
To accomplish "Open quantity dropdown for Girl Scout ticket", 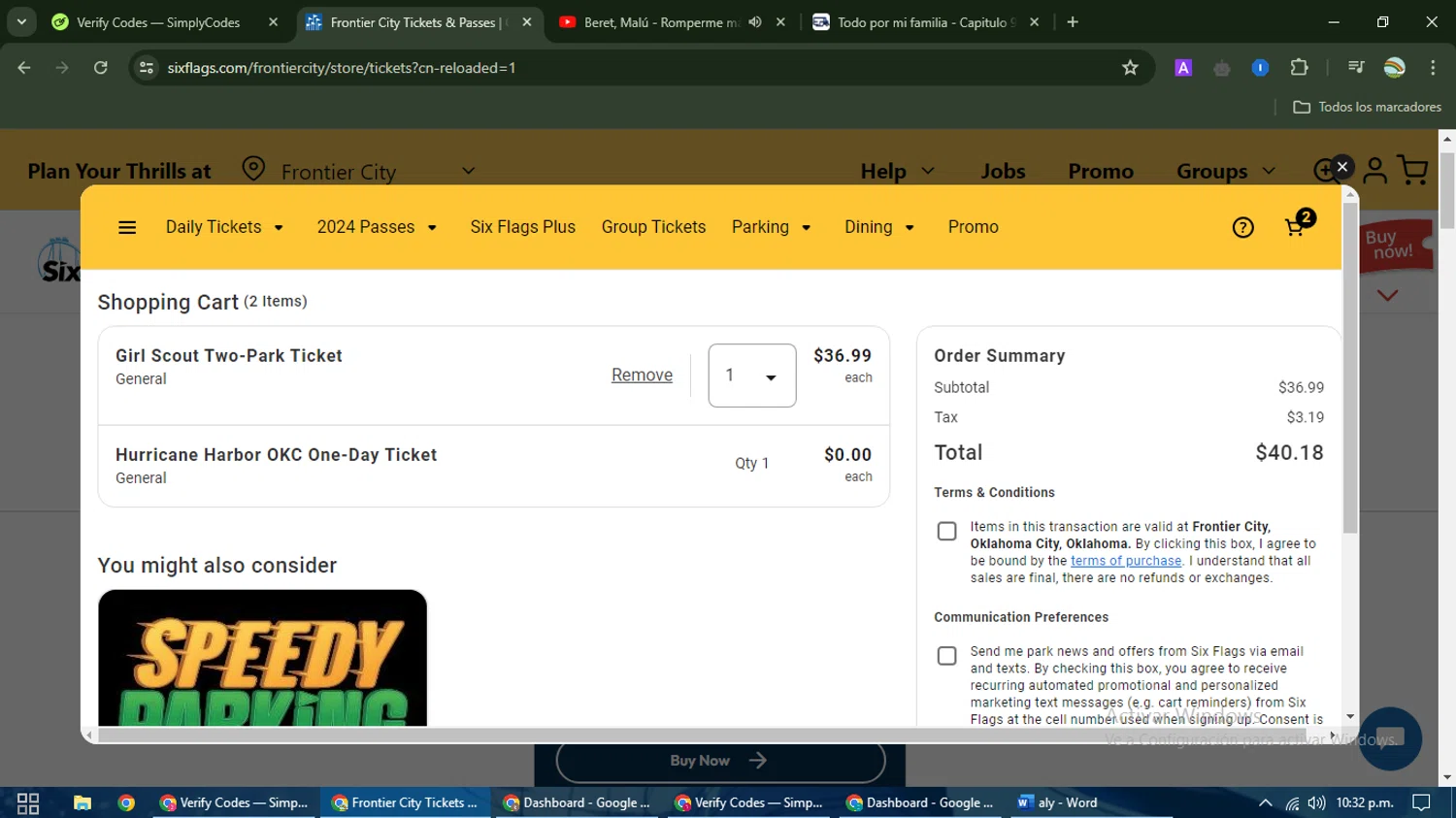I will click(752, 376).
